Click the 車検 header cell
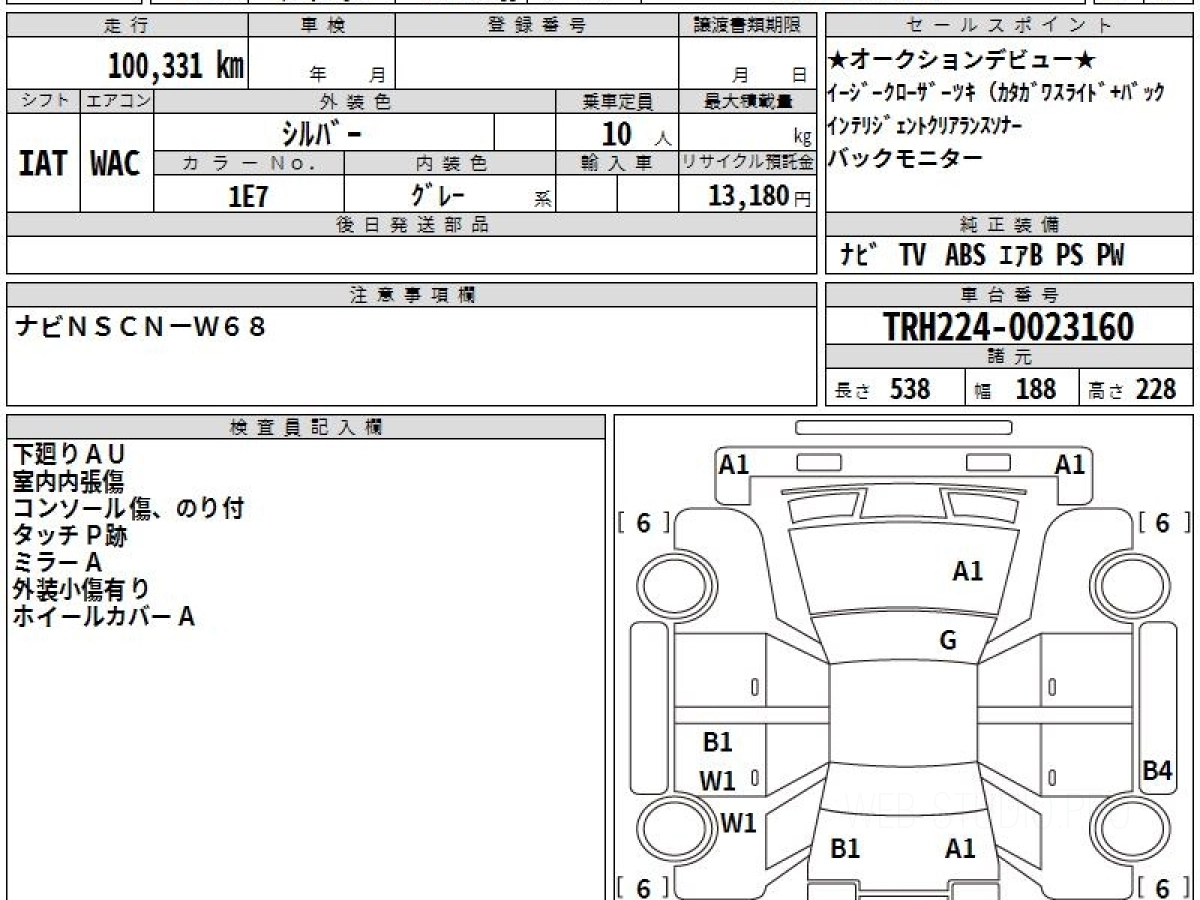 (322, 26)
